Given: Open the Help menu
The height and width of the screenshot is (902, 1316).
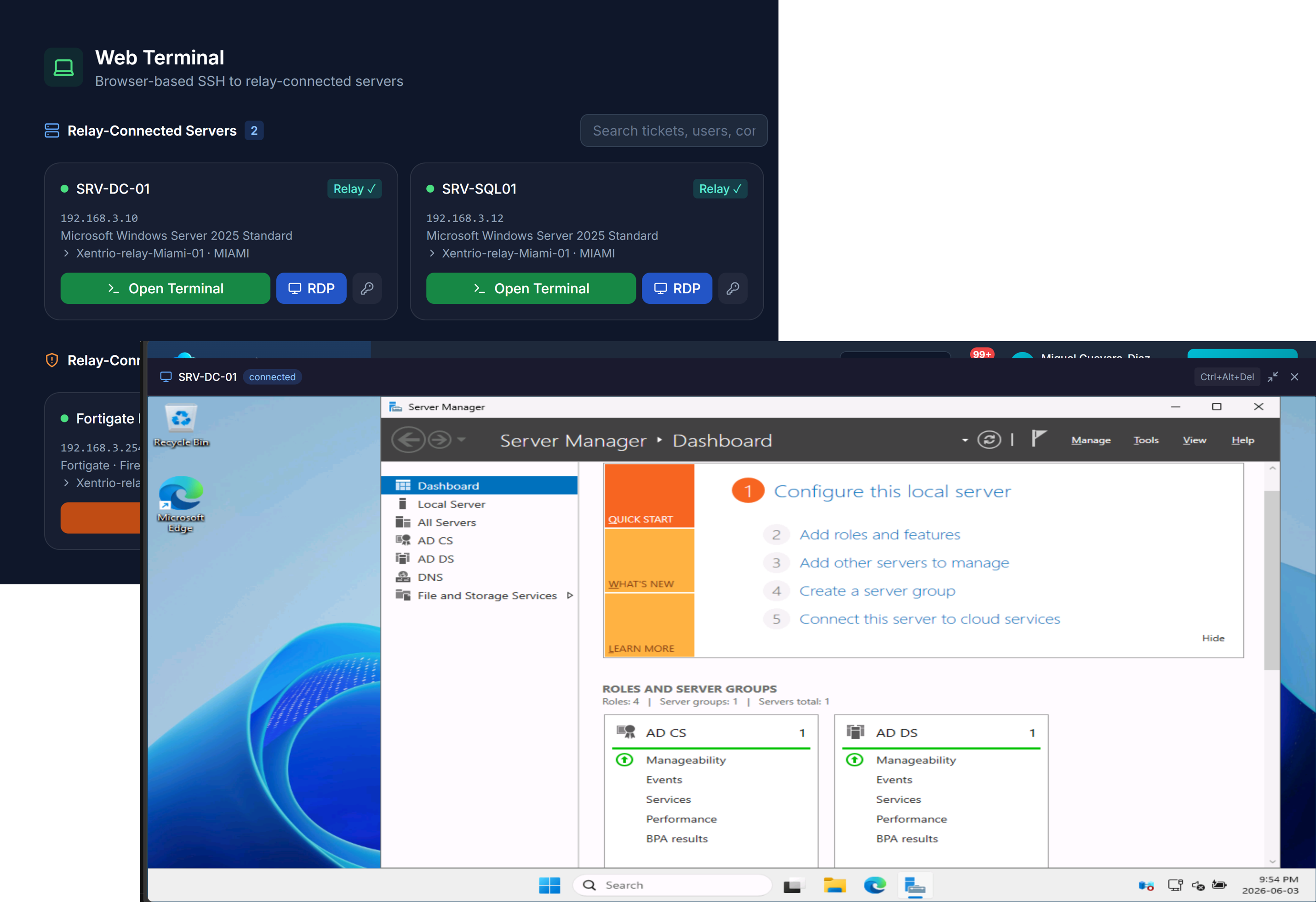Looking at the screenshot, I should [x=1243, y=440].
